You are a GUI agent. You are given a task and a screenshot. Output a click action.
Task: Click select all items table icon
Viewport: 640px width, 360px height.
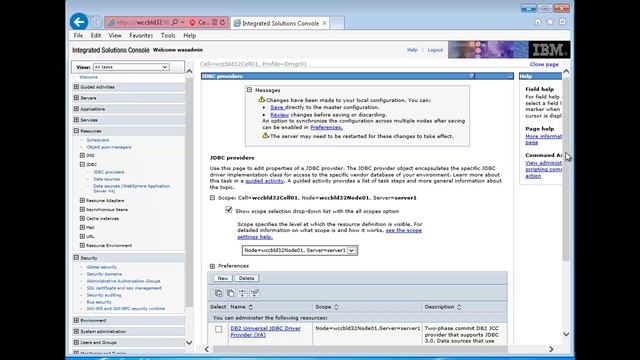coord(219,293)
